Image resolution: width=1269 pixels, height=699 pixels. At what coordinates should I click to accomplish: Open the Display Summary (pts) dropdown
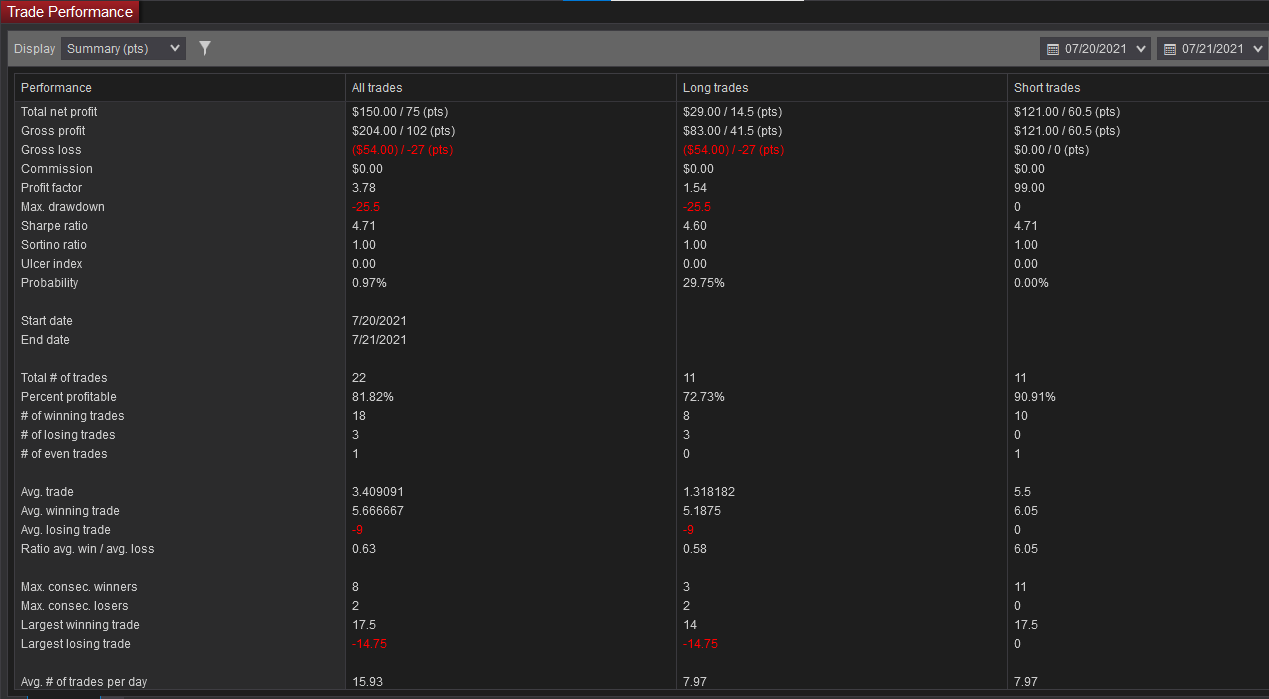coord(123,48)
